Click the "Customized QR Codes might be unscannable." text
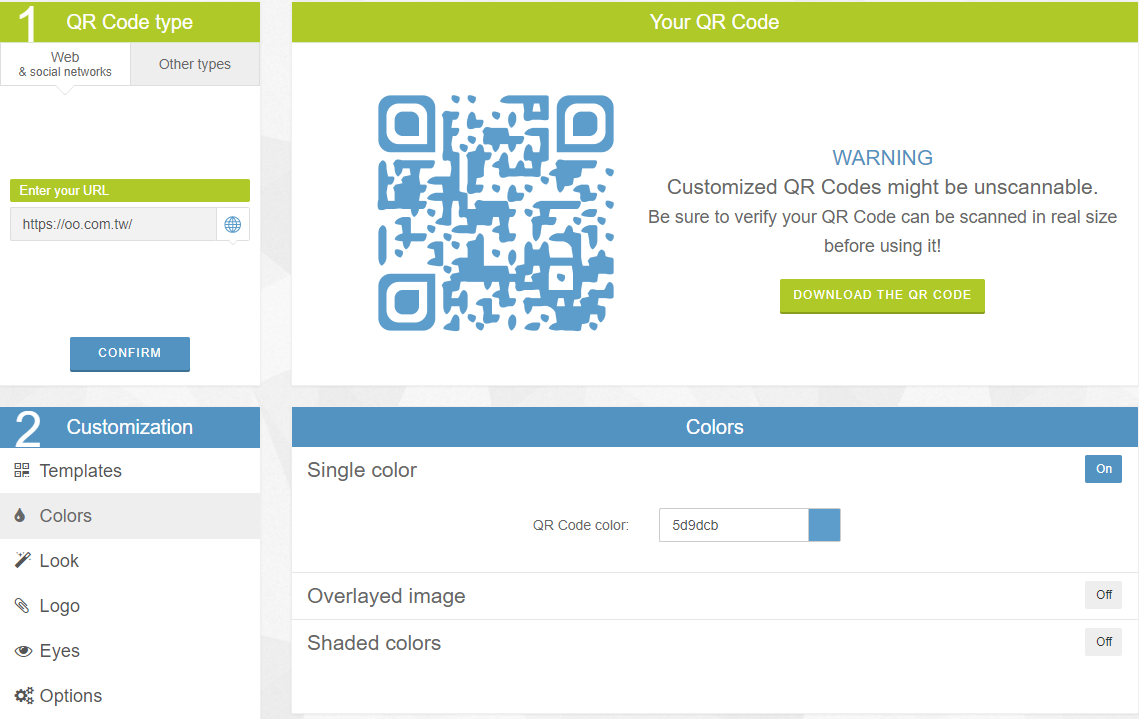The image size is (1139, 719). point(883,187)
